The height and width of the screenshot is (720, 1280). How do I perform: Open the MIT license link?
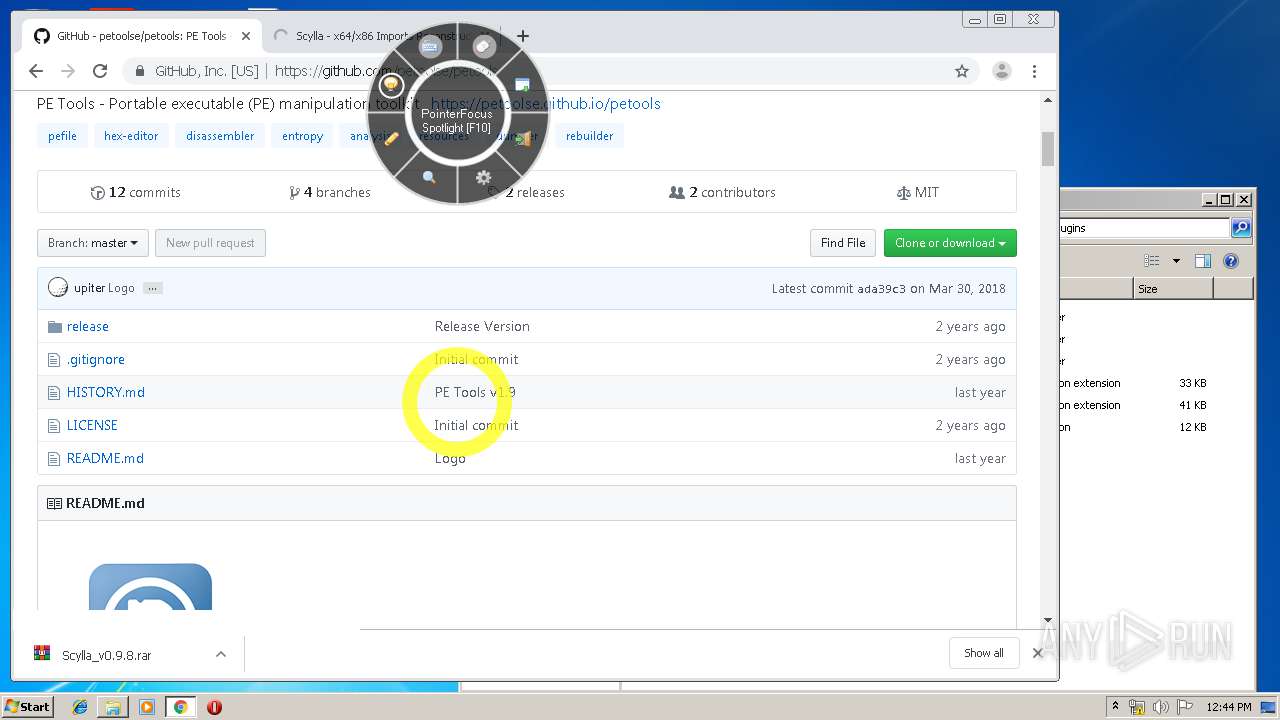pos(918,192)
